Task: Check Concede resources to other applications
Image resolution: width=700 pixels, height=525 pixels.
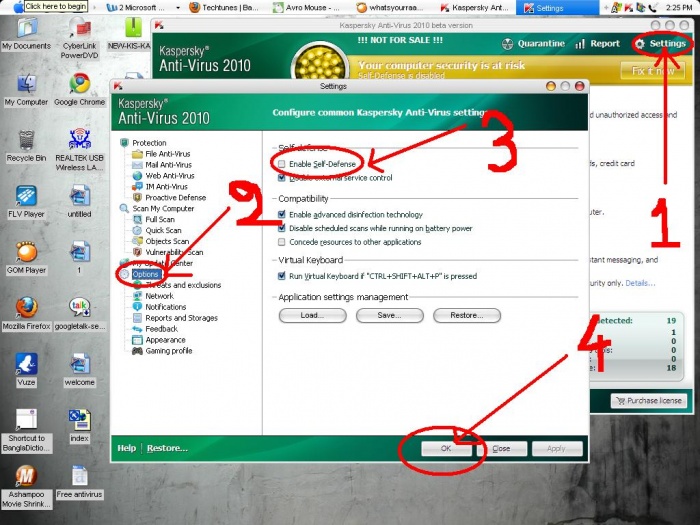Action: coord(281,242)
